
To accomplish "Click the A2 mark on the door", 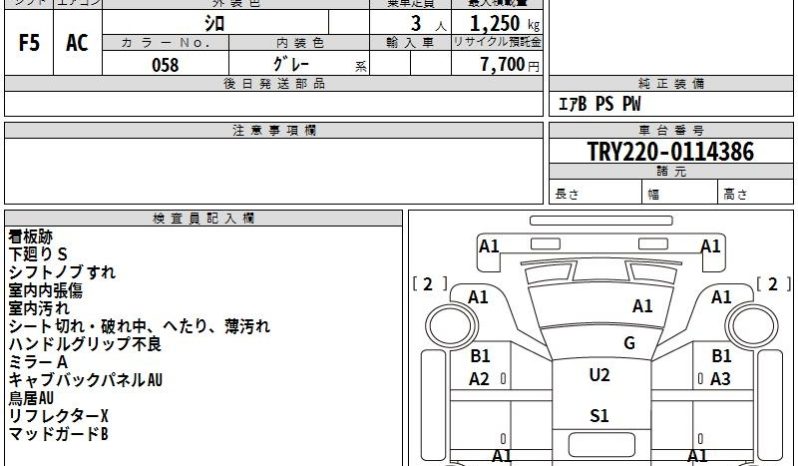I will 479,379.
